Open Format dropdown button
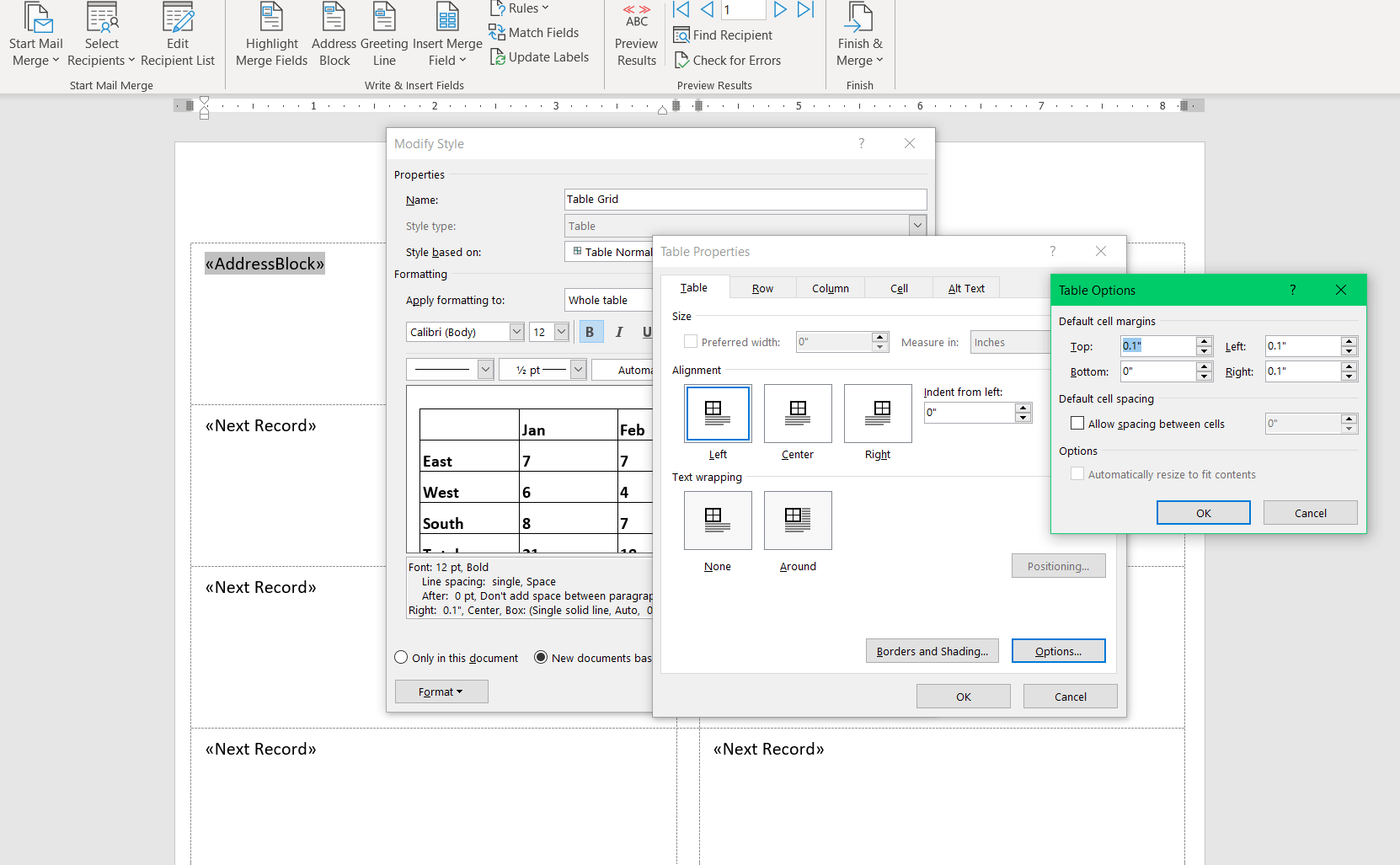The image size is (1400, 865). pos(441,691)
